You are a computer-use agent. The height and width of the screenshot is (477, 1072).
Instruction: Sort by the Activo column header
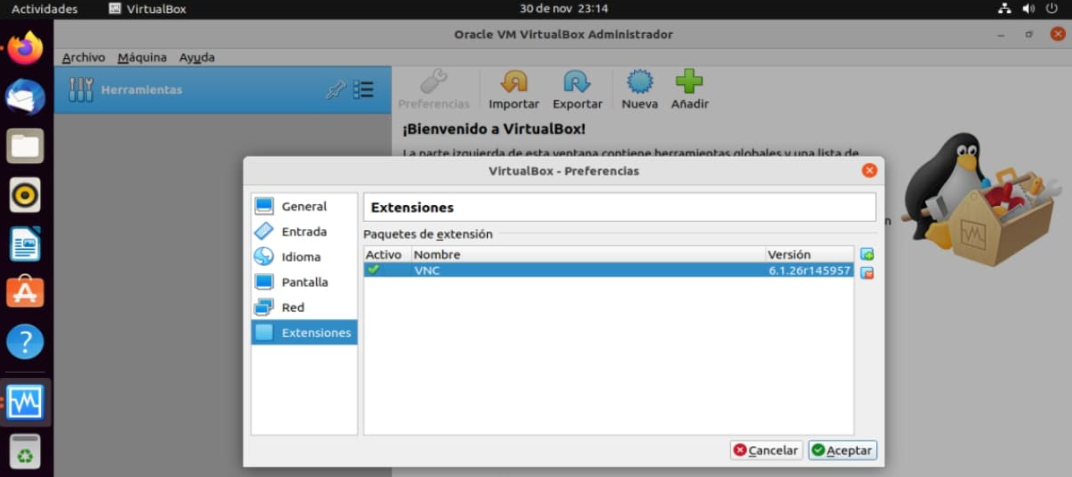click(x=387, y=255)
